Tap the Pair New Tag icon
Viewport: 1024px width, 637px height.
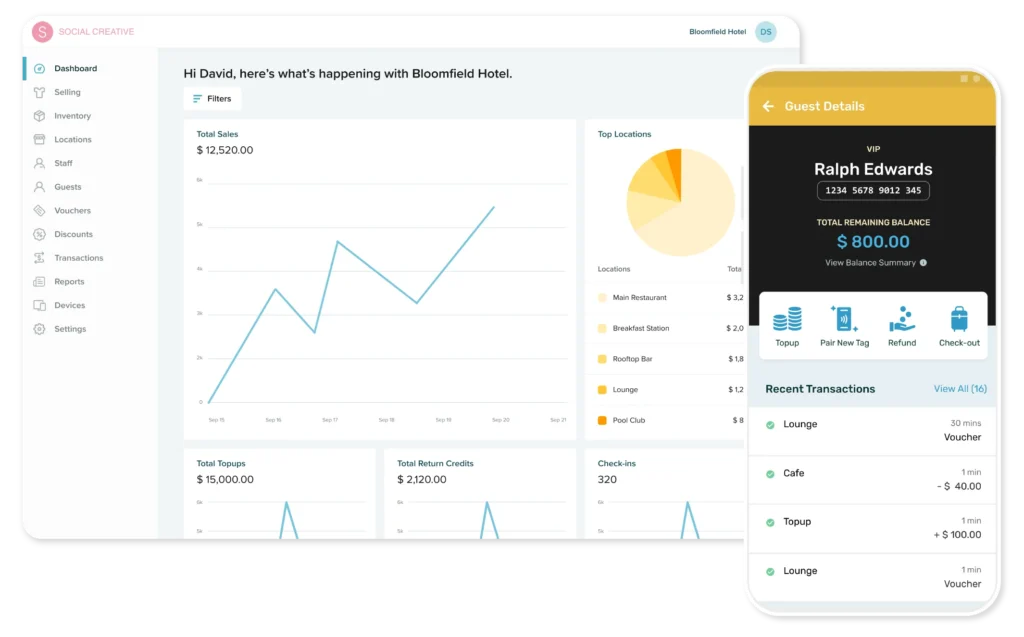point(845,320)
